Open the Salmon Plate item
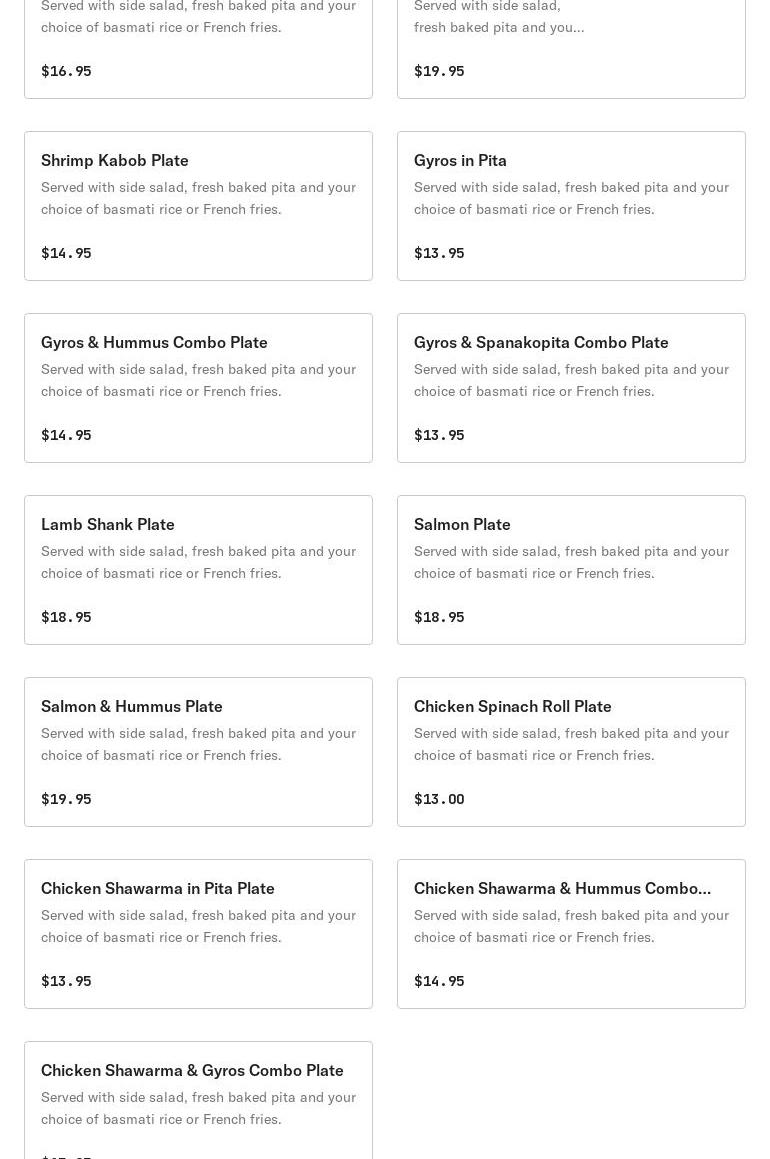This screenshot has width=770, height=1159. [x=571, y=570]
